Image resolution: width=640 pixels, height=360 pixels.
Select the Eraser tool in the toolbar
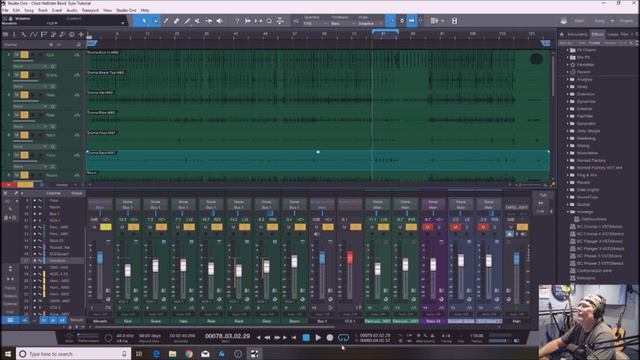click(177, 20)
